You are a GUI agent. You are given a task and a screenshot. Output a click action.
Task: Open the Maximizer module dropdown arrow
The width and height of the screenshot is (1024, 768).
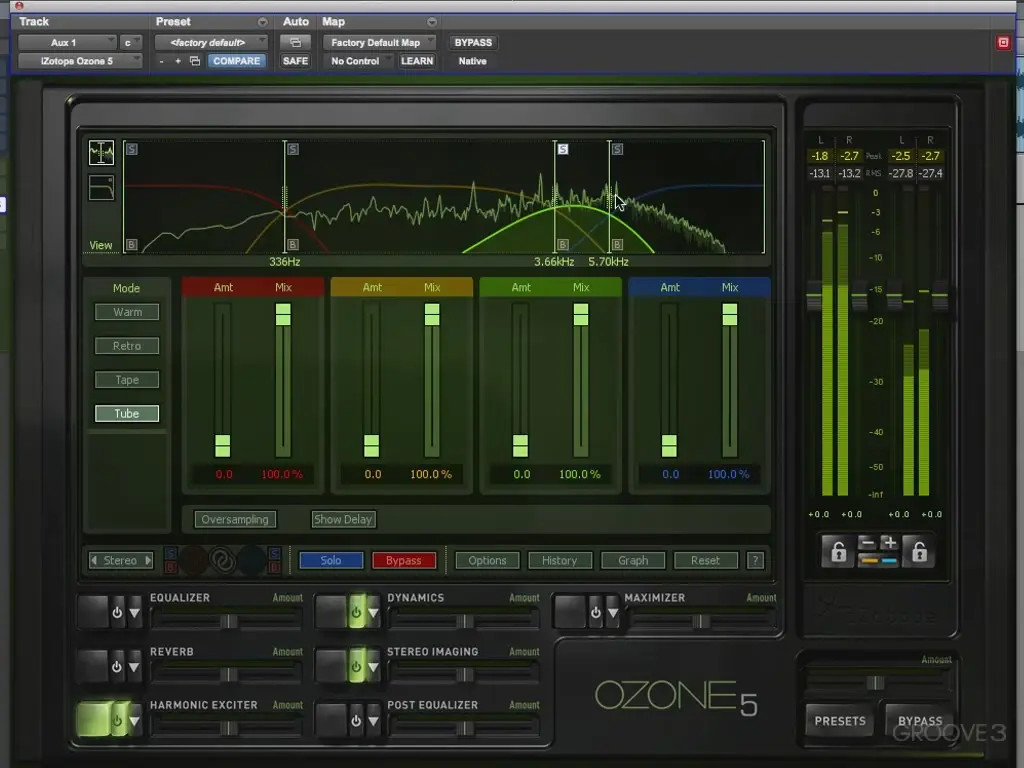coord(613,613)
